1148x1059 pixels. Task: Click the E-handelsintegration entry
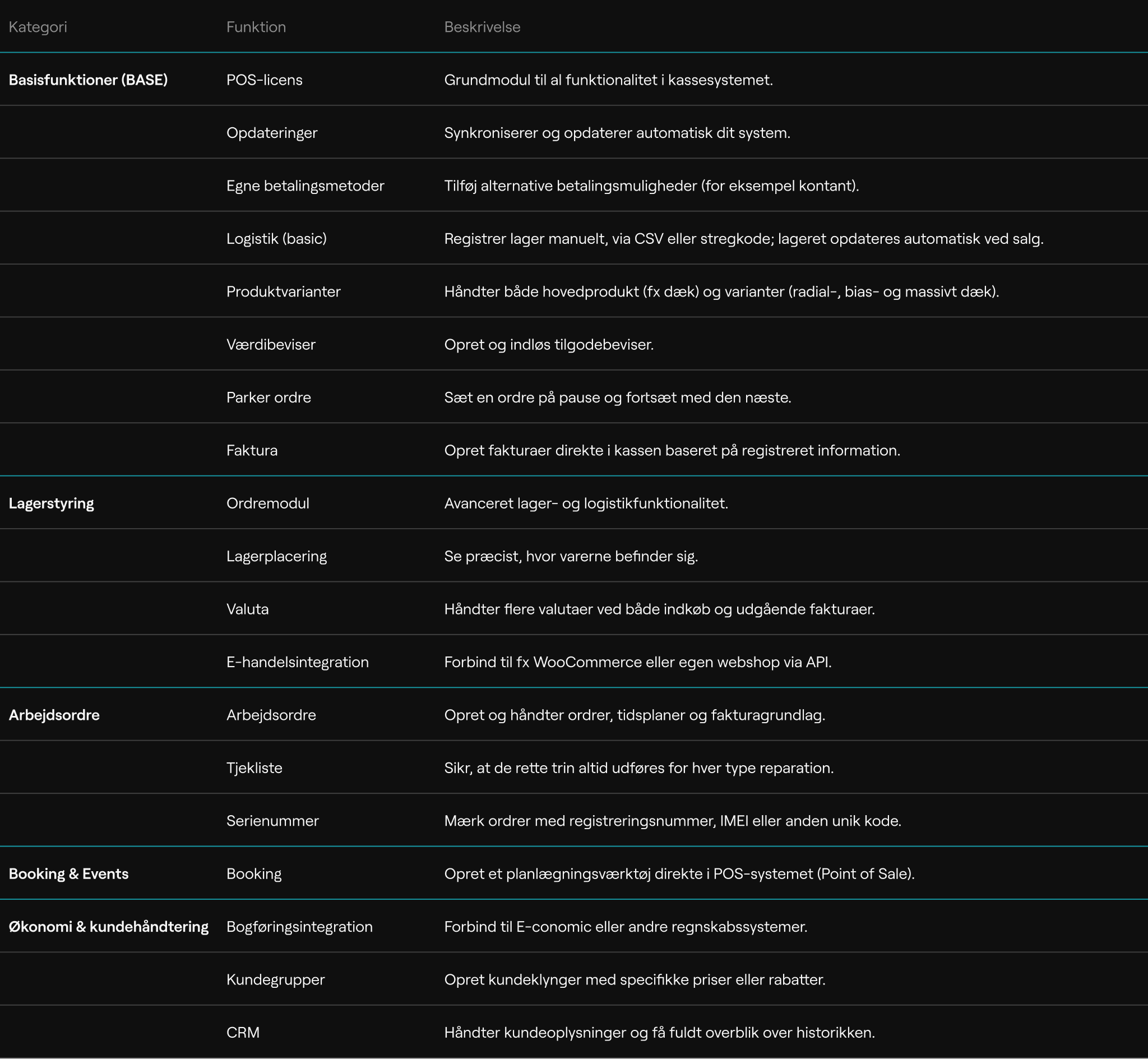[297, 662]
